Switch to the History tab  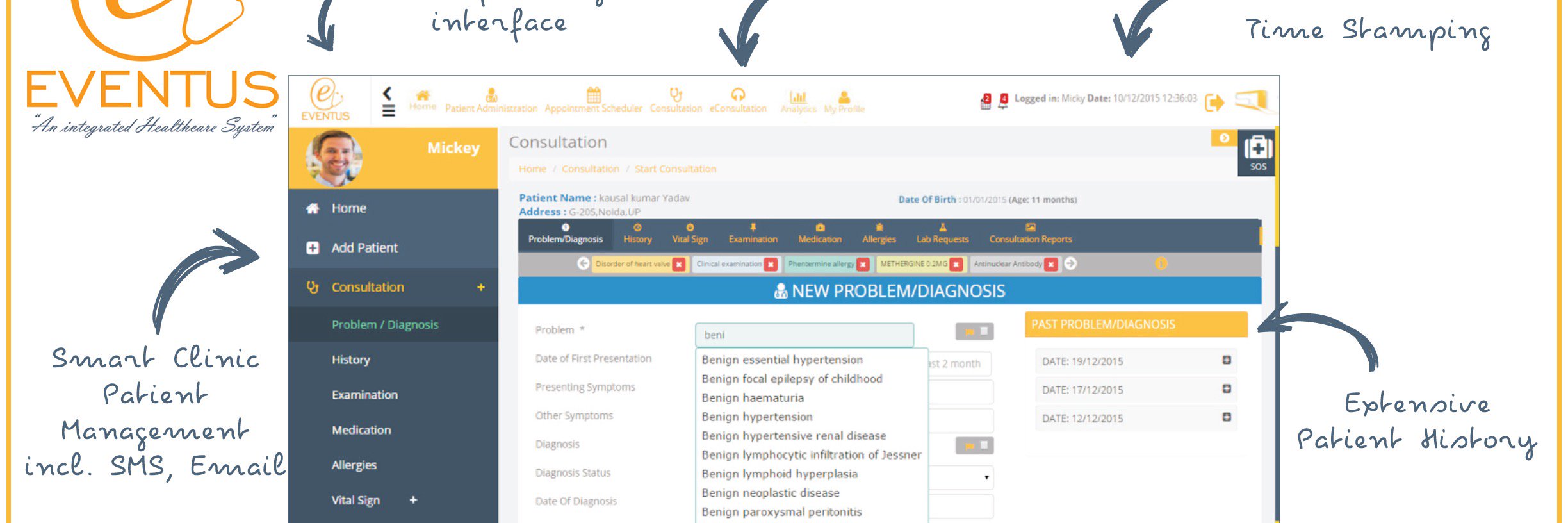[x=637, y=234]
